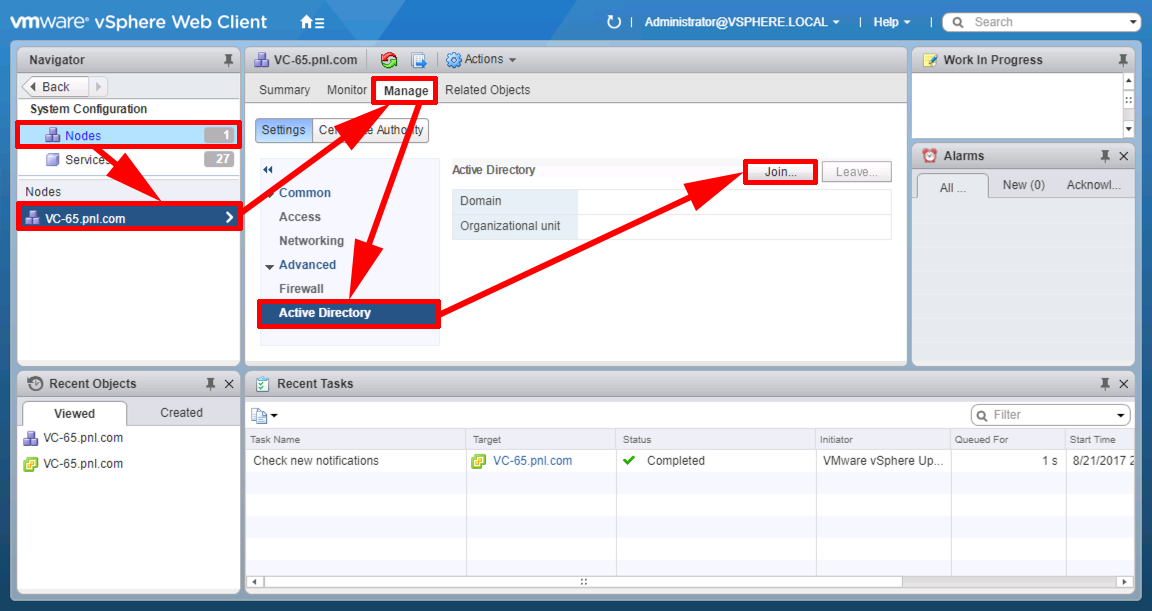The height and width of the screenshot is (611, 1152).
Task: Click the red-green reboot node icon
Action: coord(389,59)
